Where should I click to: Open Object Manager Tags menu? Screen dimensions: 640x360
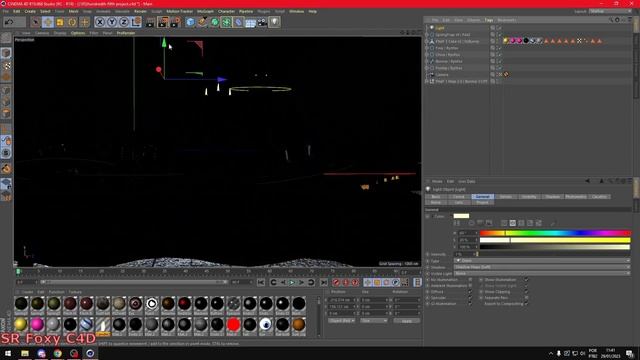489,20
